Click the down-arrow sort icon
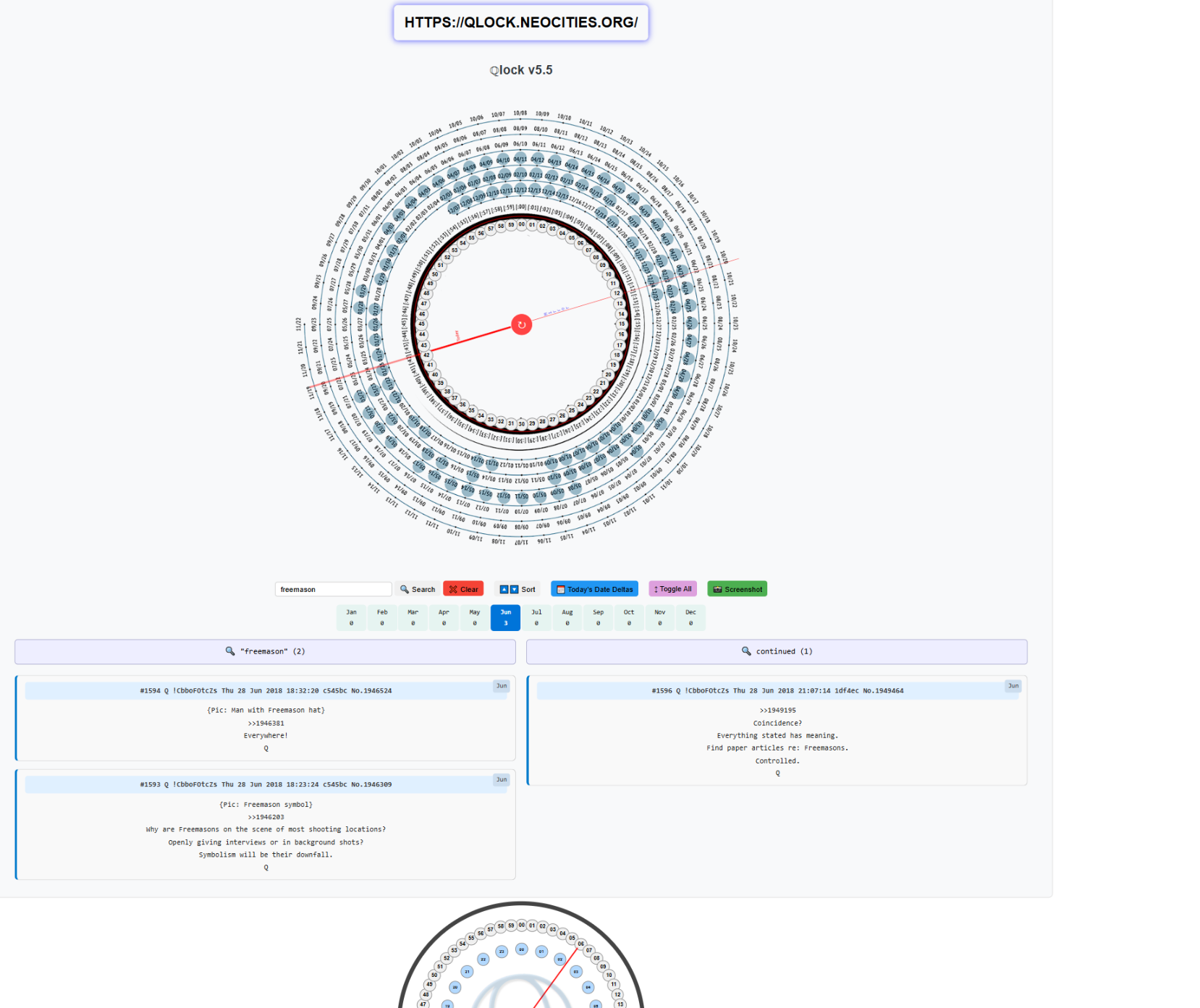 [x=515, y=589]
